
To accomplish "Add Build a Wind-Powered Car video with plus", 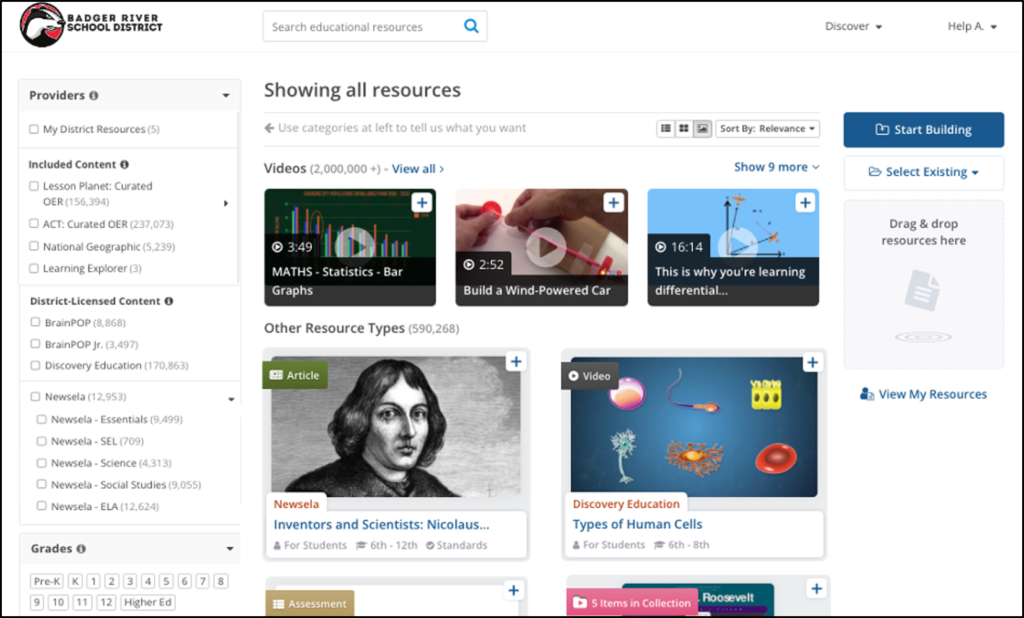I will click(613, 203).
